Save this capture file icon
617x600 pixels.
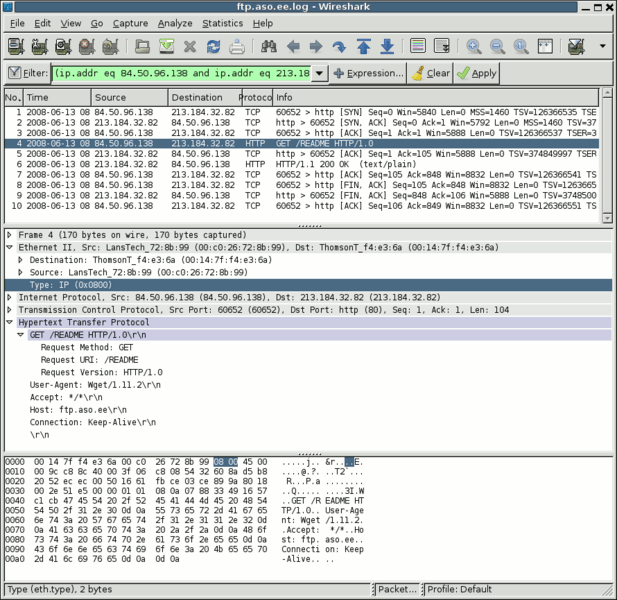pyautogui.click(x=166, y=46)
